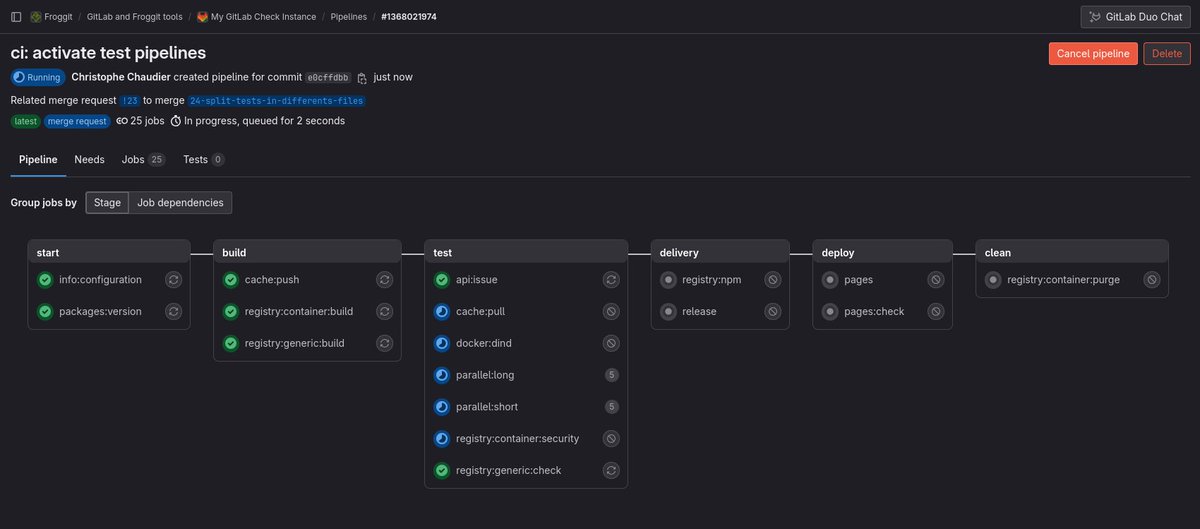This screenshot has width=1200, height=529.
Task: Open the Jobs tab
Action: coord(143,160)
